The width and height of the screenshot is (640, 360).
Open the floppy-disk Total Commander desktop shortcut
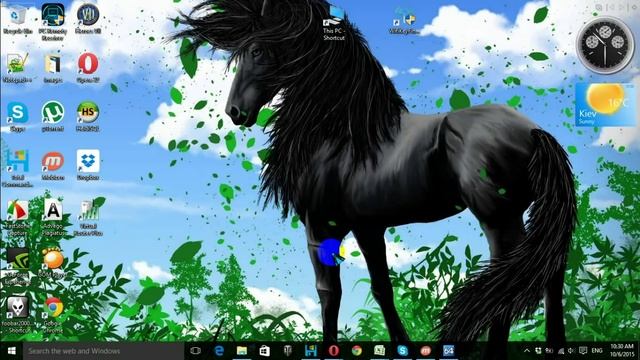click(x=18, y=168)
